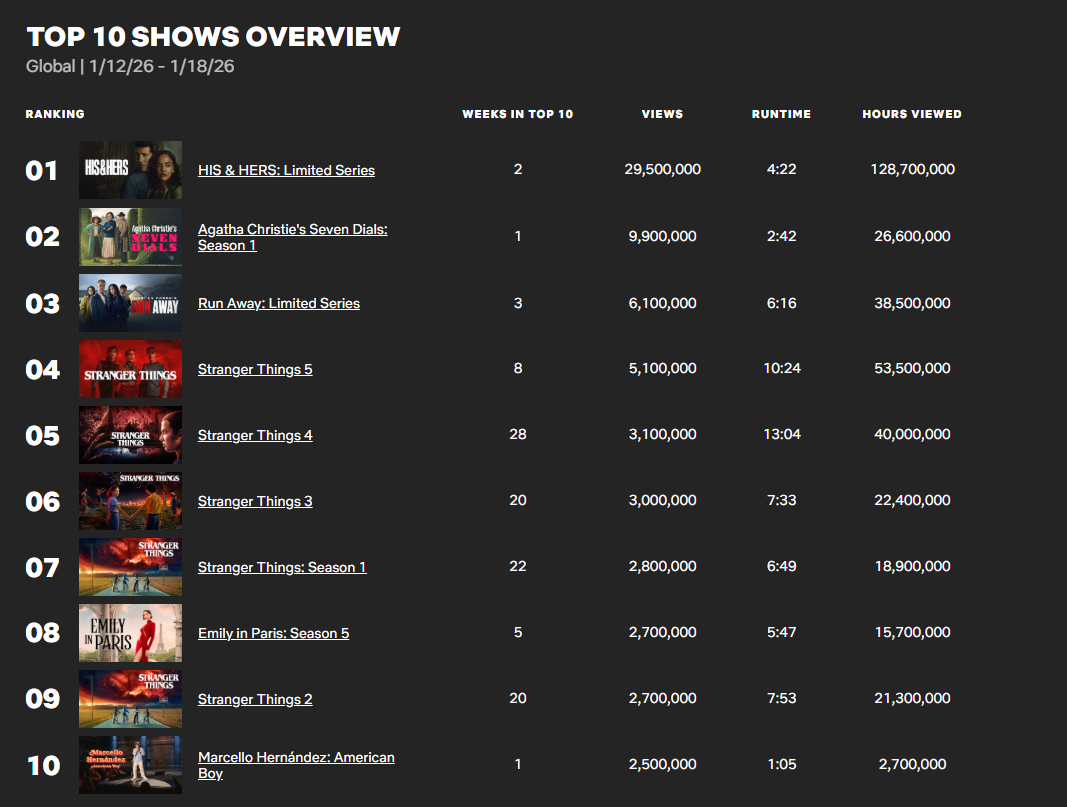Viewport: 1067px width, 807px height.
Task: Click the 6,100,000 views value
Action: coord(662,303)
